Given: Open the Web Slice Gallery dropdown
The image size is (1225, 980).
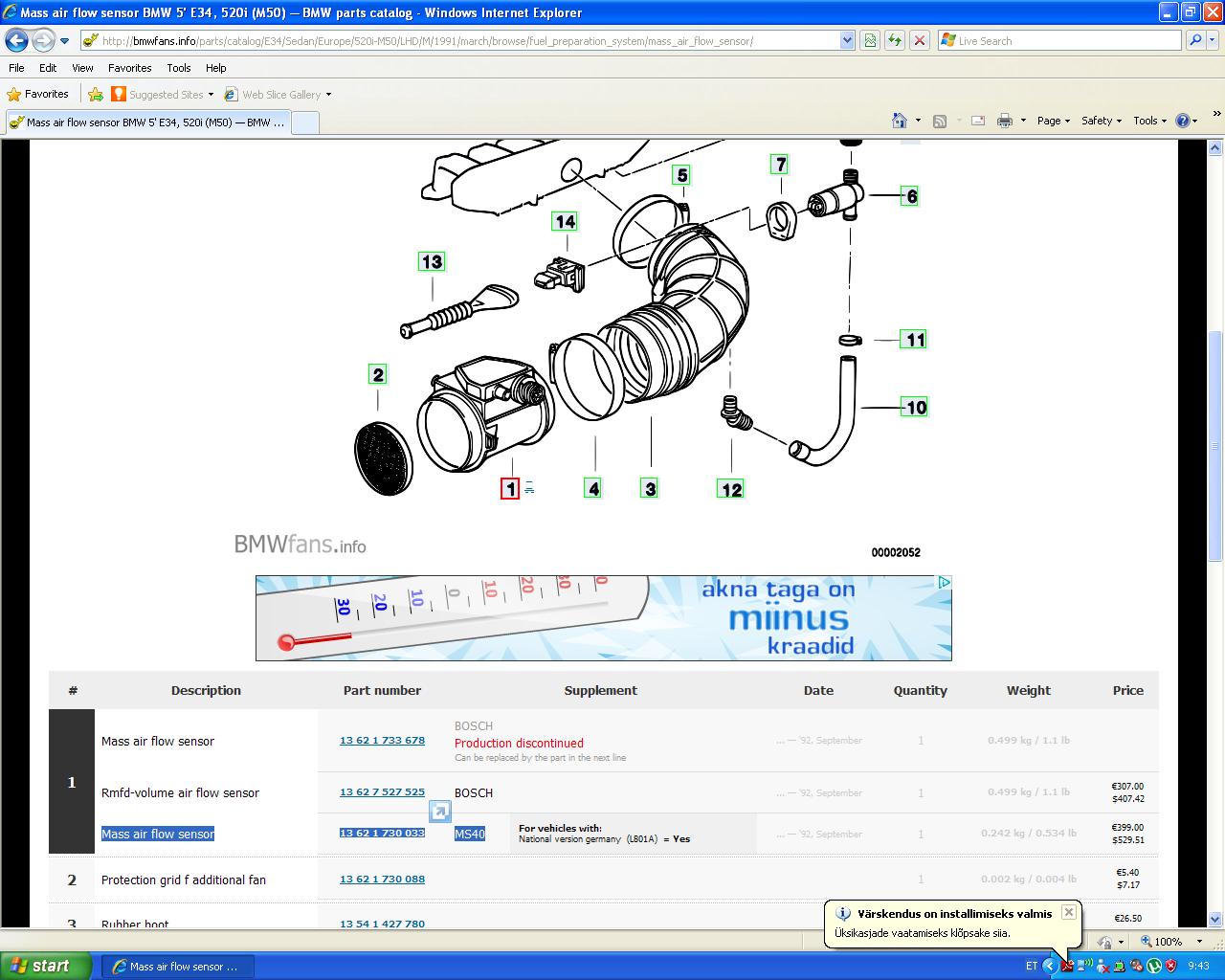Looking at the screenshot, I should point(278,94).
